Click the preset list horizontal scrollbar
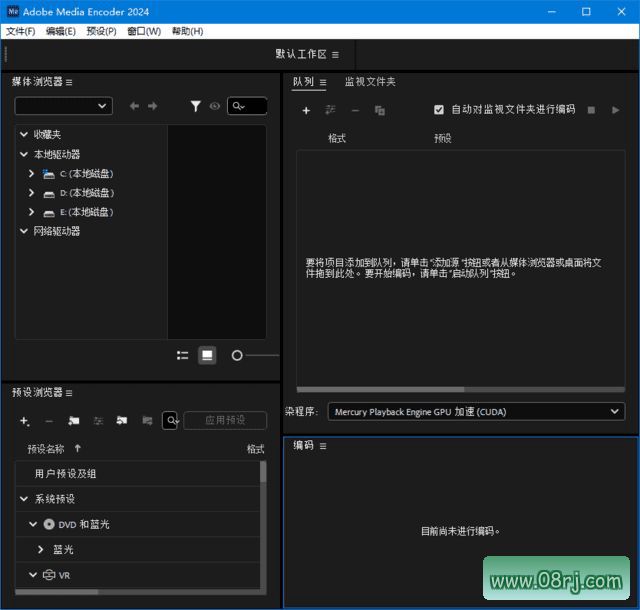Screen dimensions: 640x610 57,592
